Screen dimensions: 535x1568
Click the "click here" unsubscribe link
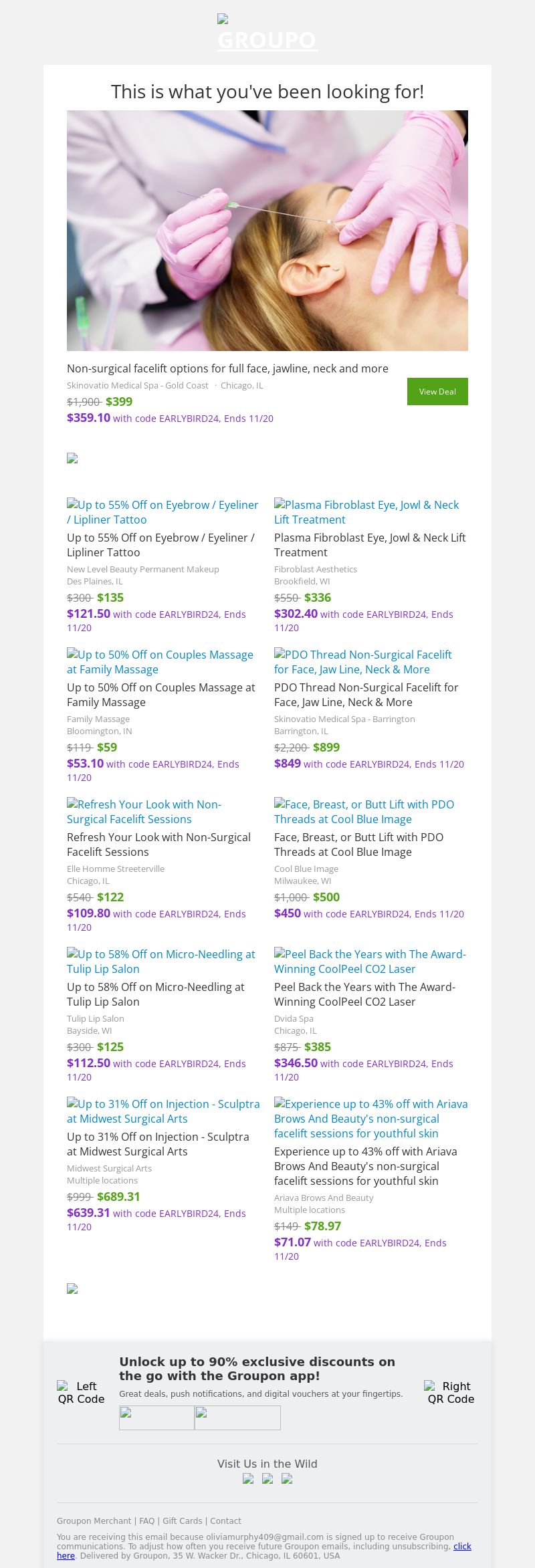(x=462, y=1546)
